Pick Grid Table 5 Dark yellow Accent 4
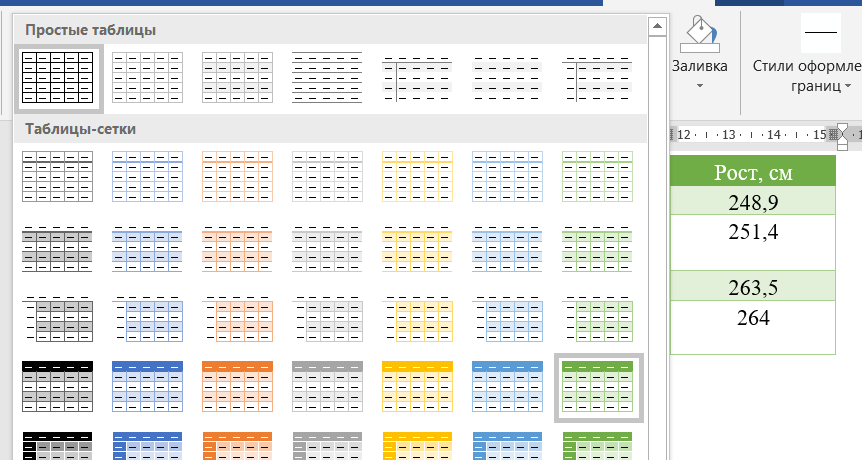The width and height of the screenshot is (862, 460). tap(417, 446)
